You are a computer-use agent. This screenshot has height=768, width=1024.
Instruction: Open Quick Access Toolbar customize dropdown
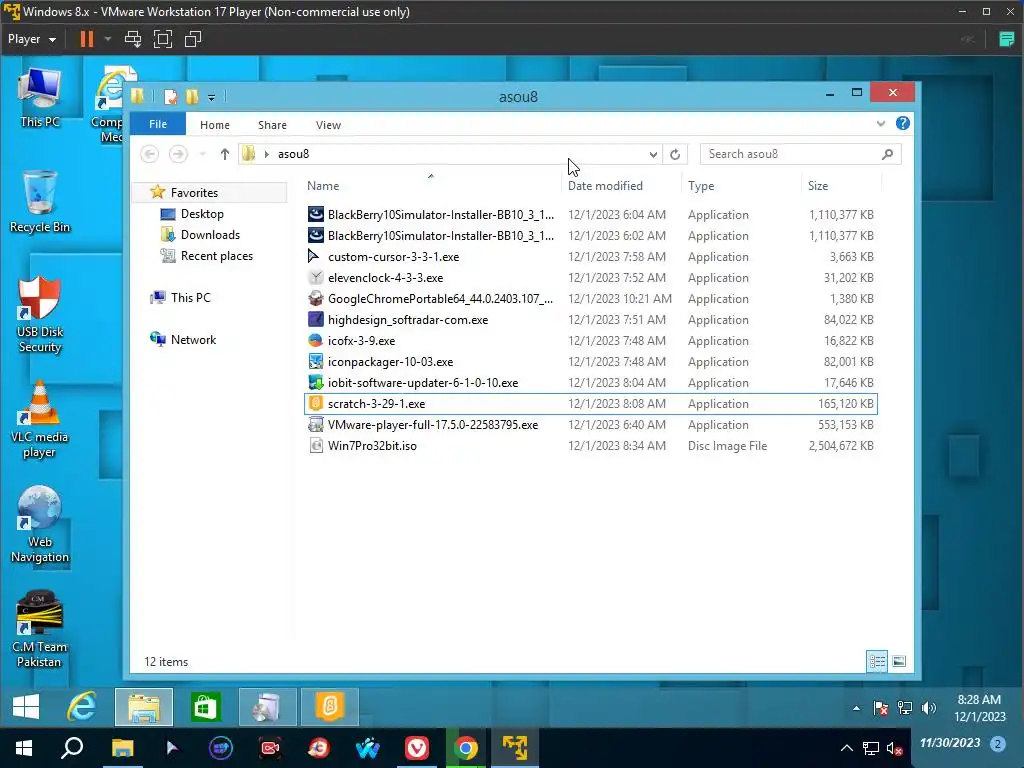click(212, 97)
